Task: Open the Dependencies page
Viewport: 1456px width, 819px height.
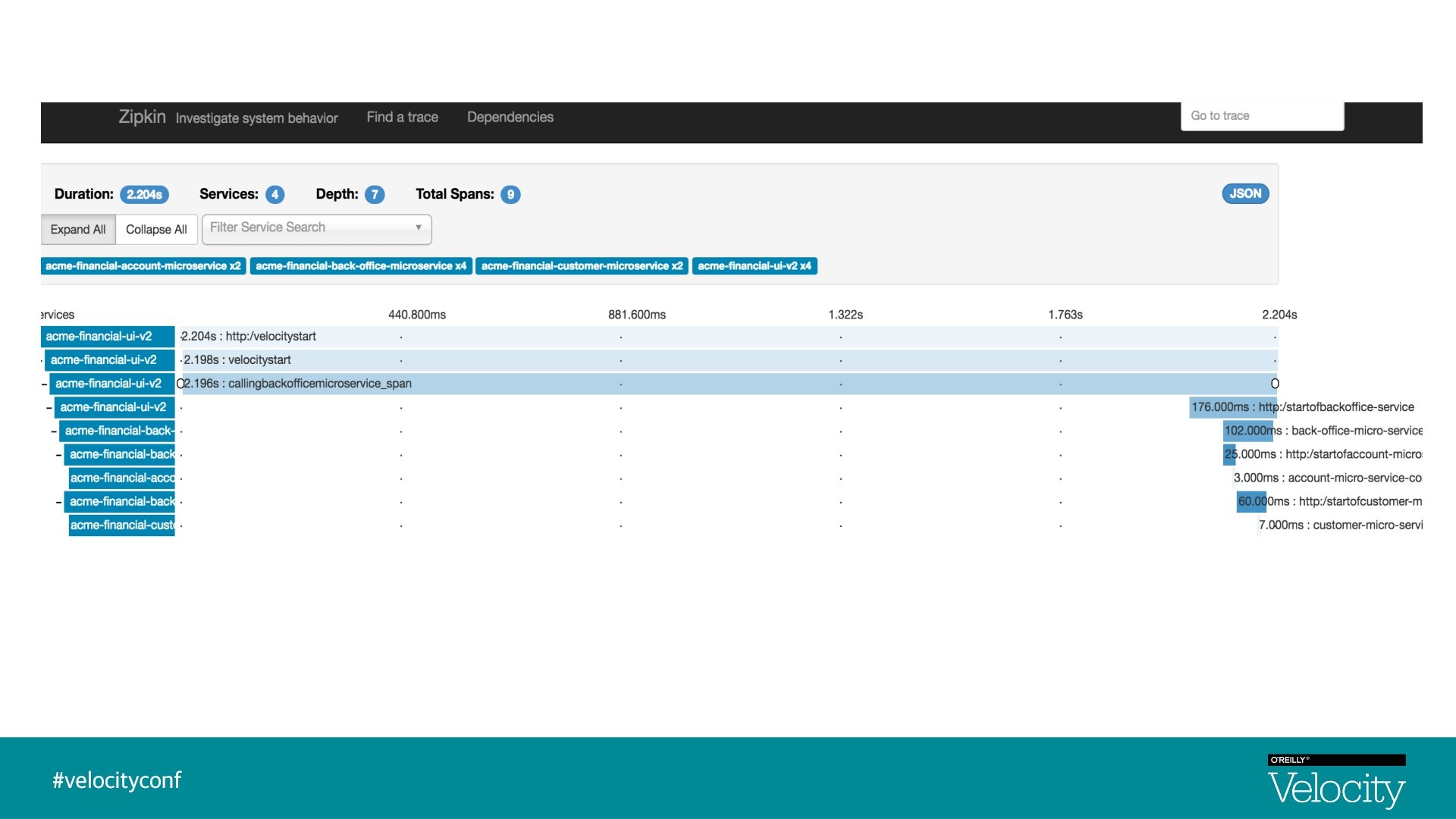Action: pyautogui.click(x=510, y=117)
